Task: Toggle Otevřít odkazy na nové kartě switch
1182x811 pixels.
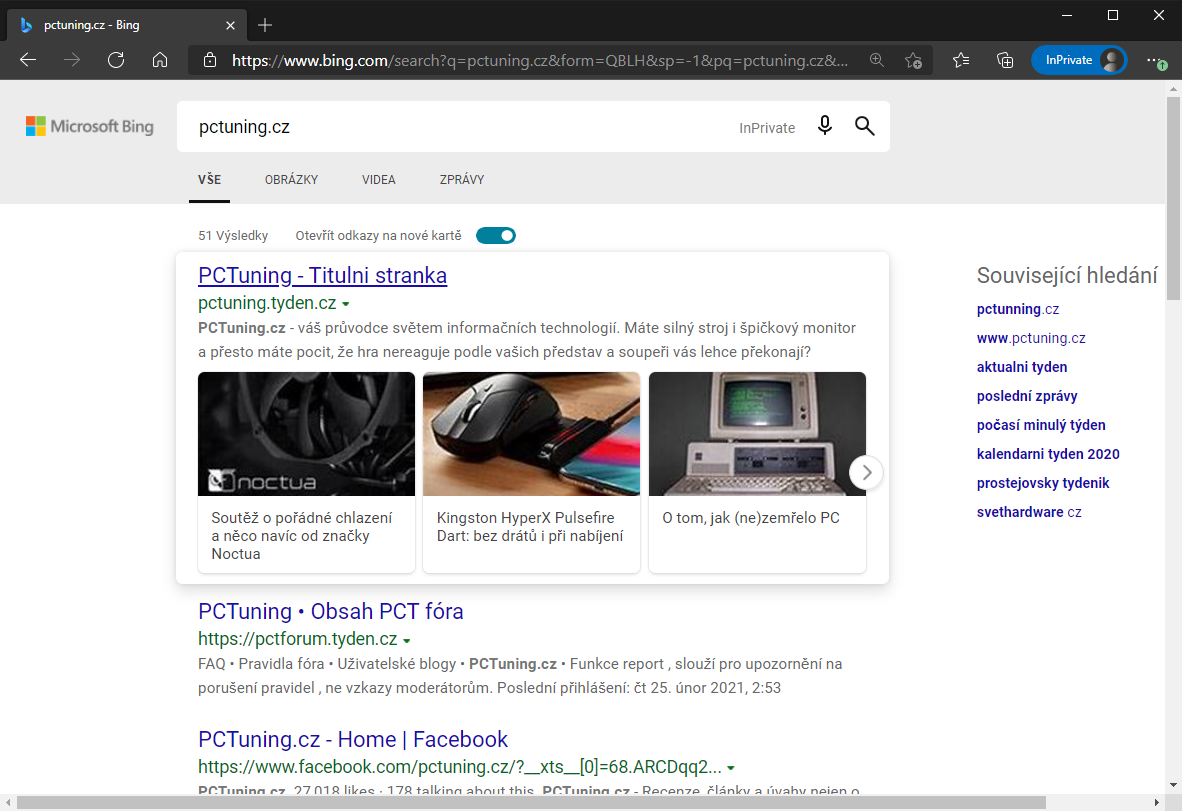Action: tap(496, 236)
